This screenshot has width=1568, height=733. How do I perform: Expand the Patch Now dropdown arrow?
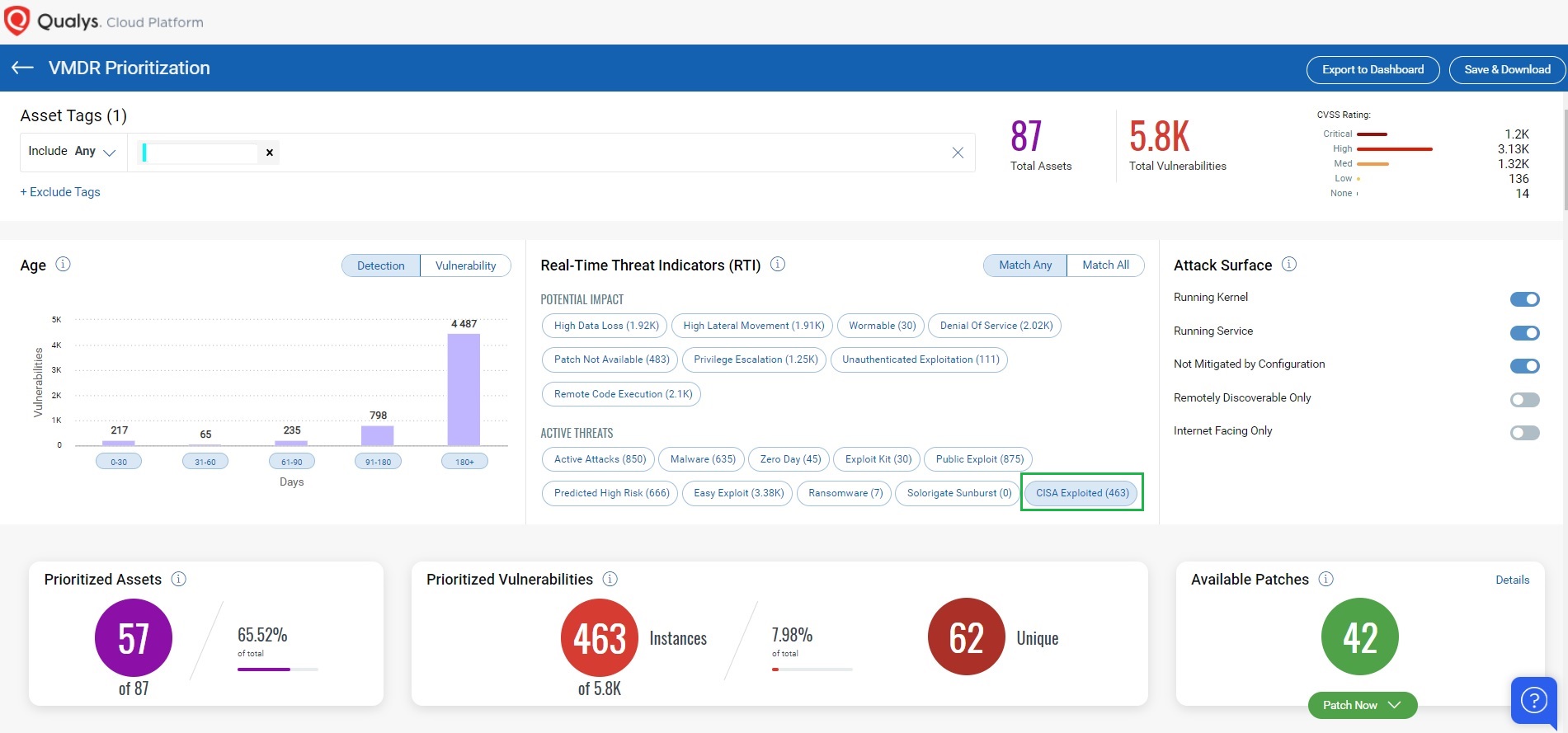pos(1395,705)
